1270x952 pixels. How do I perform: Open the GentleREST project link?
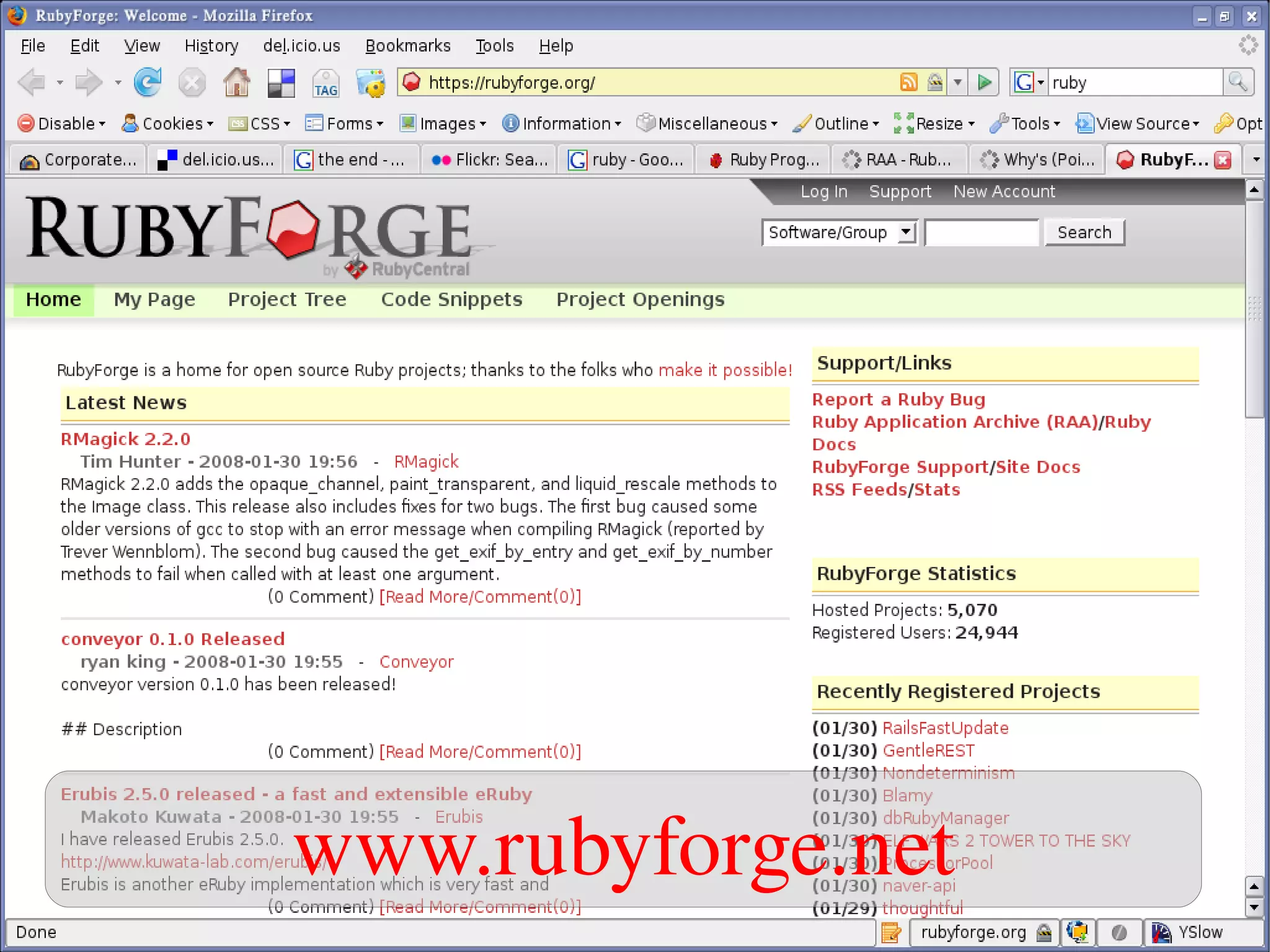point(928,751)
